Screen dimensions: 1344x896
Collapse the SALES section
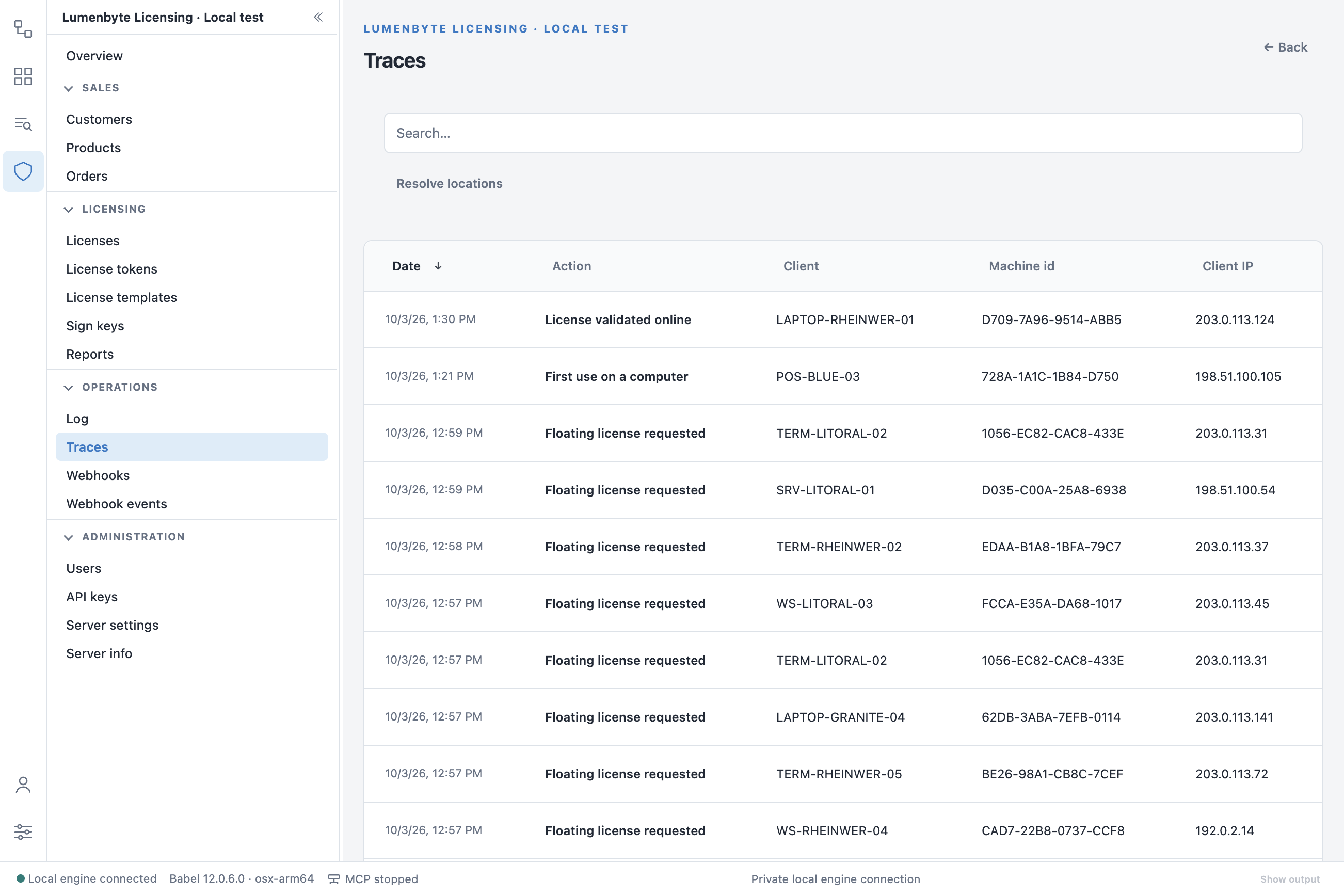click(x=69, y=88)
